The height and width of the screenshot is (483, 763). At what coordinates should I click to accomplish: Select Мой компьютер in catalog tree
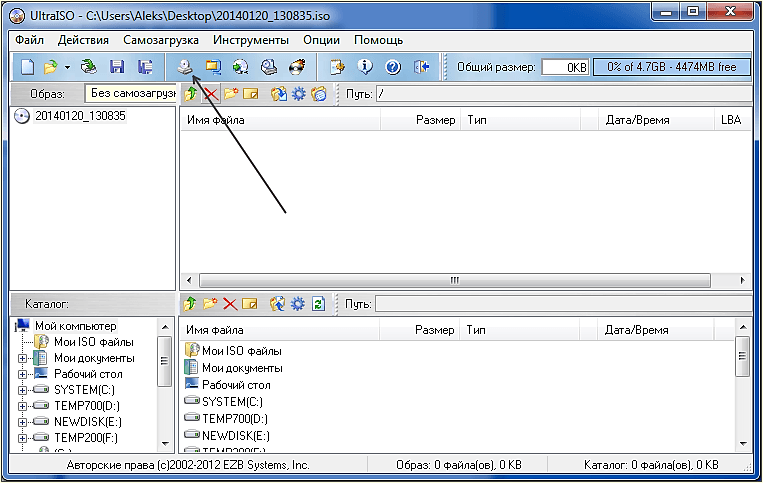click(x=75, y=326)
